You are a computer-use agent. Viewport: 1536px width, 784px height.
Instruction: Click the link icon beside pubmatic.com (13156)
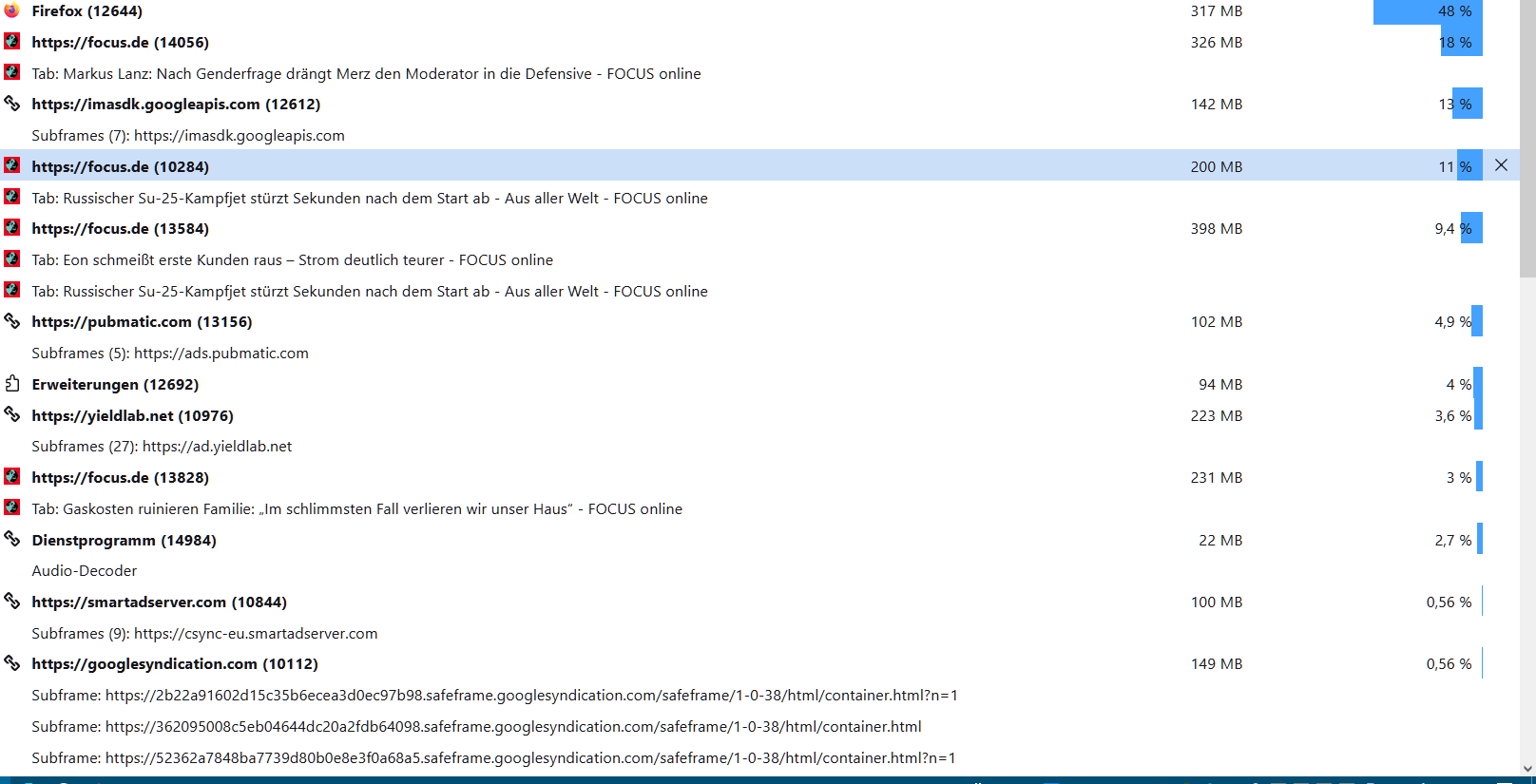pyautogui.click(x=11, y=320)
